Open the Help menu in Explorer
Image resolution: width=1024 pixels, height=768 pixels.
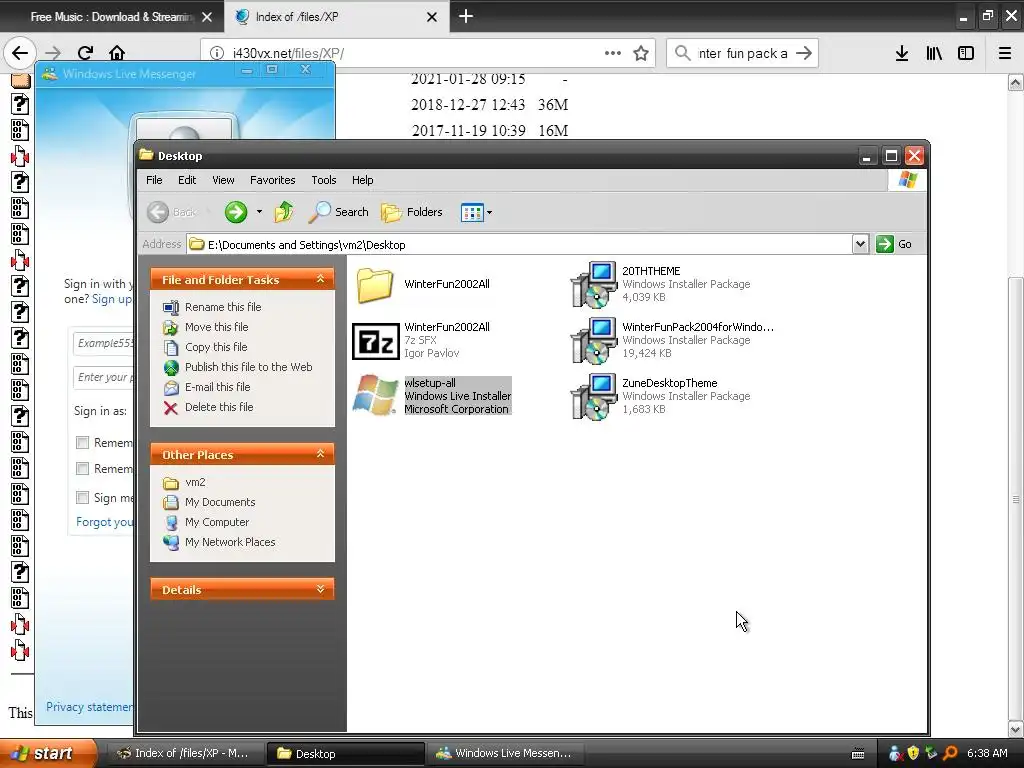362,180
